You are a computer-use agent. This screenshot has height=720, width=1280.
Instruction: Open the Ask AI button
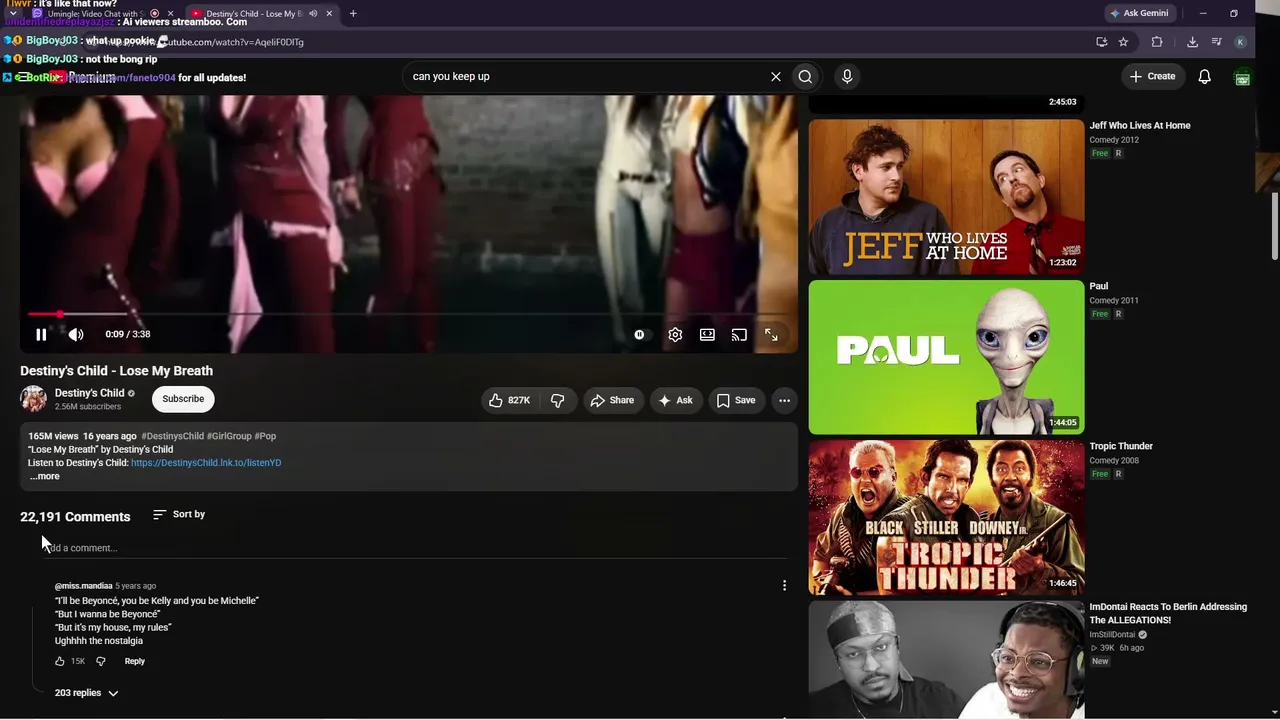(x=675, y=400)
